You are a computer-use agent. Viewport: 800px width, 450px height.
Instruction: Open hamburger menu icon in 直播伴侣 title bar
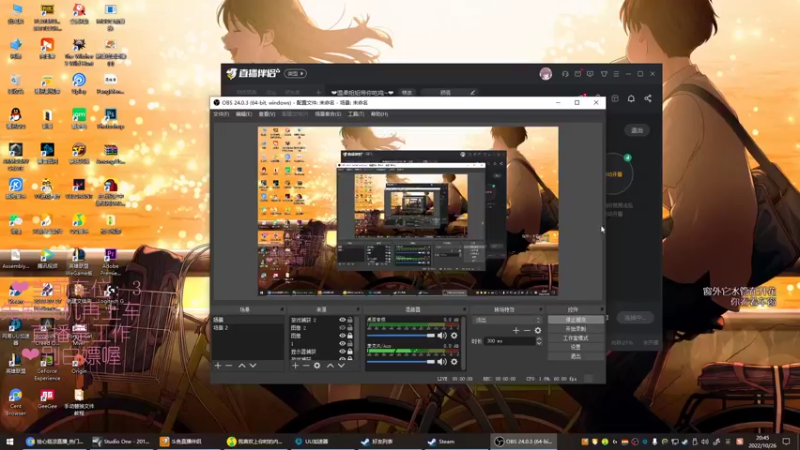point(616,74)
